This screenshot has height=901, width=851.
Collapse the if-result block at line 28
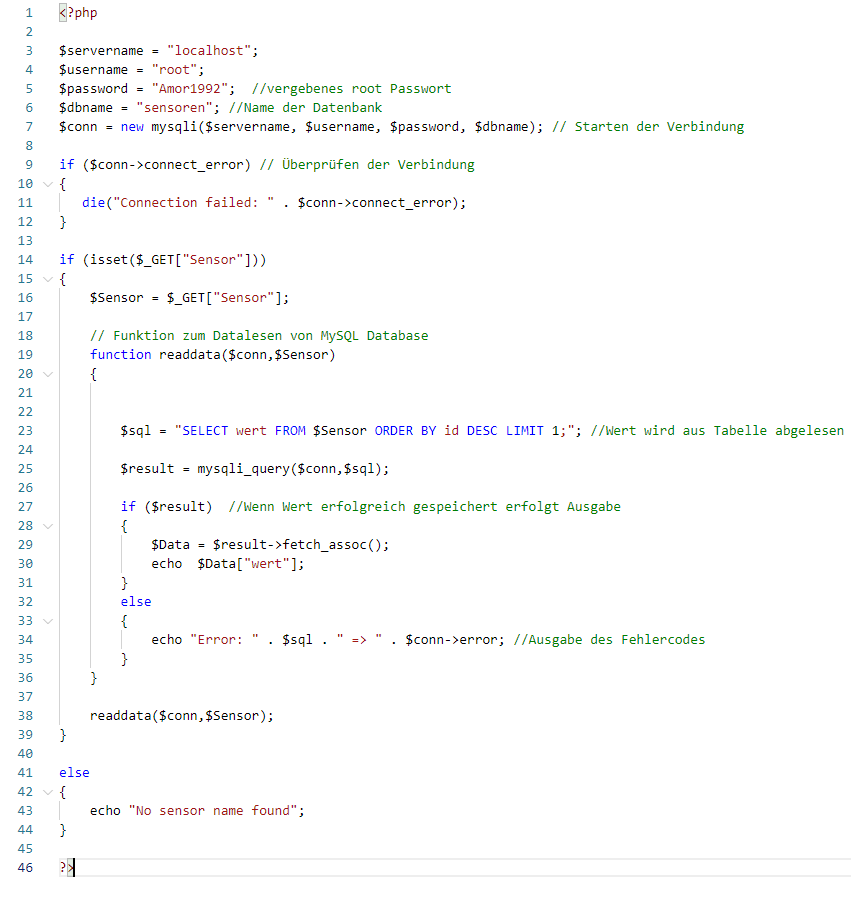point(46,526)
